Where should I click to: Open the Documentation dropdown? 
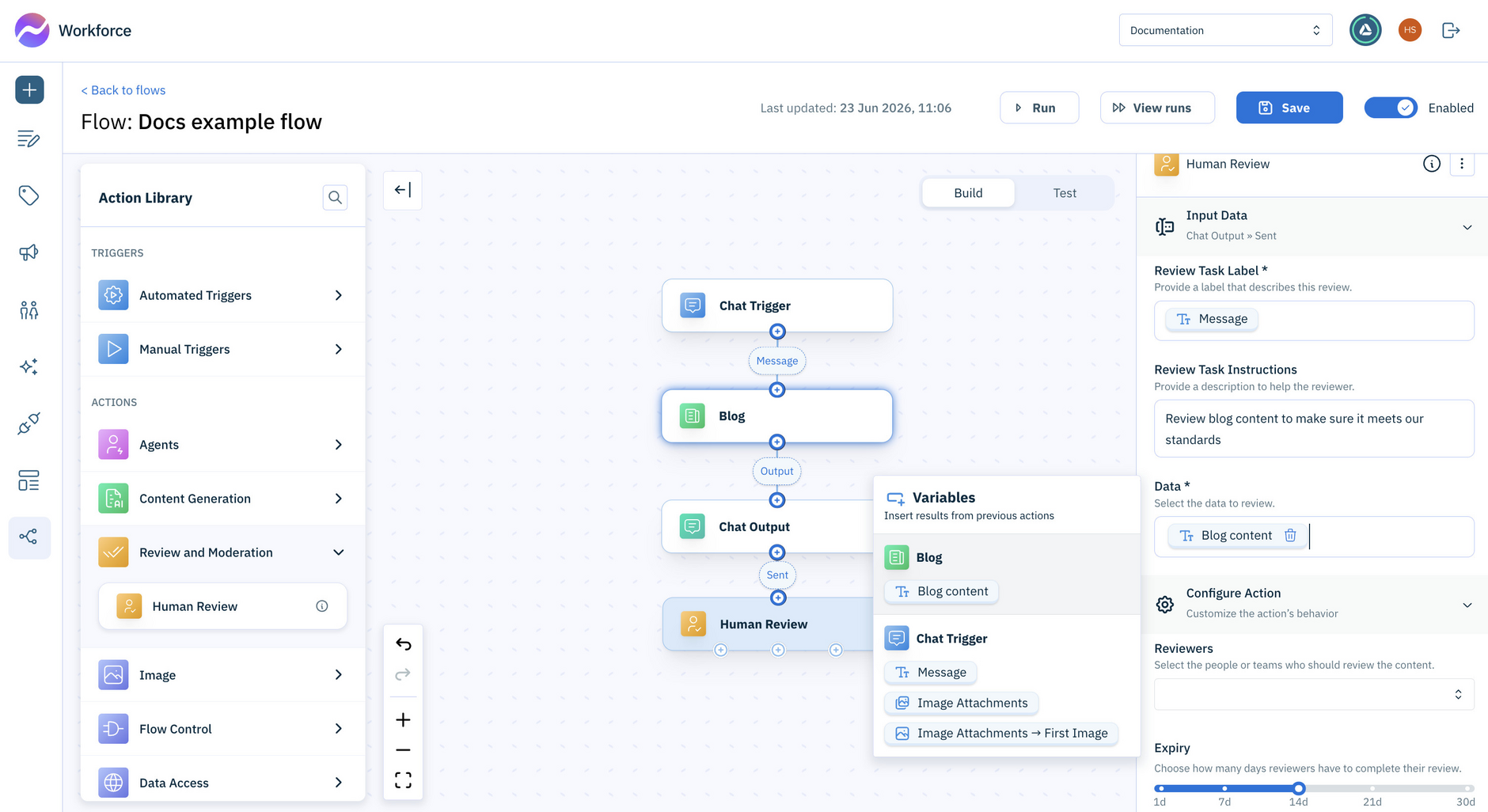click(1225, 30)
